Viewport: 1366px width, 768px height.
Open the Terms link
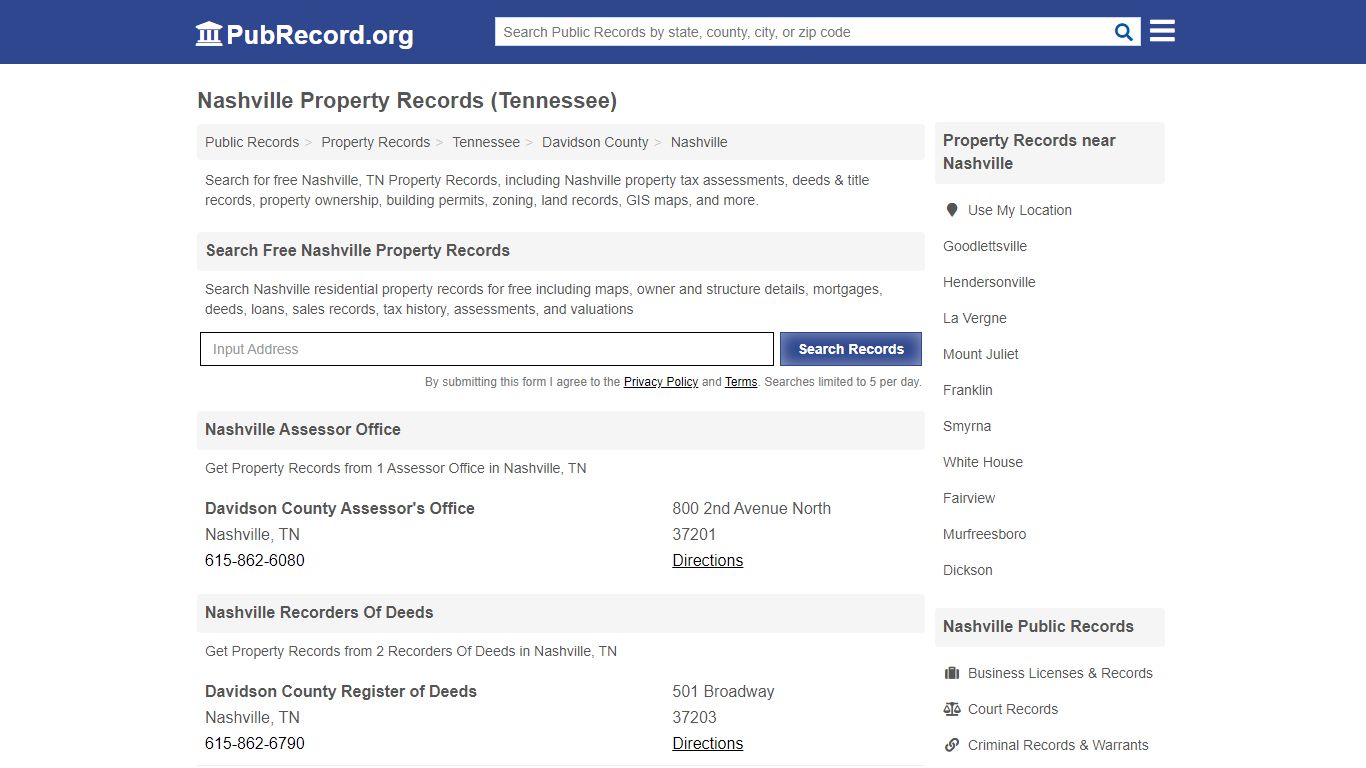[x=741, y=382]
